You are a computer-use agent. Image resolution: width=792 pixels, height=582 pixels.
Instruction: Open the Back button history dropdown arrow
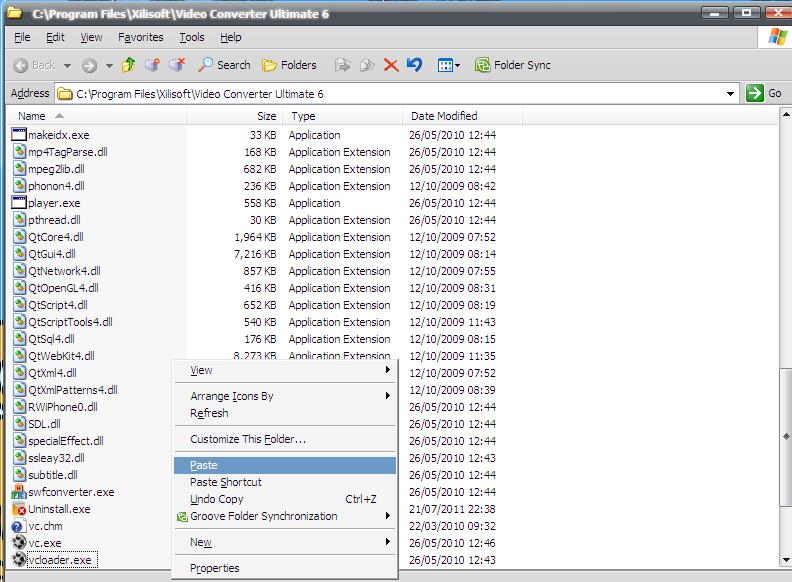click(67, 66)
